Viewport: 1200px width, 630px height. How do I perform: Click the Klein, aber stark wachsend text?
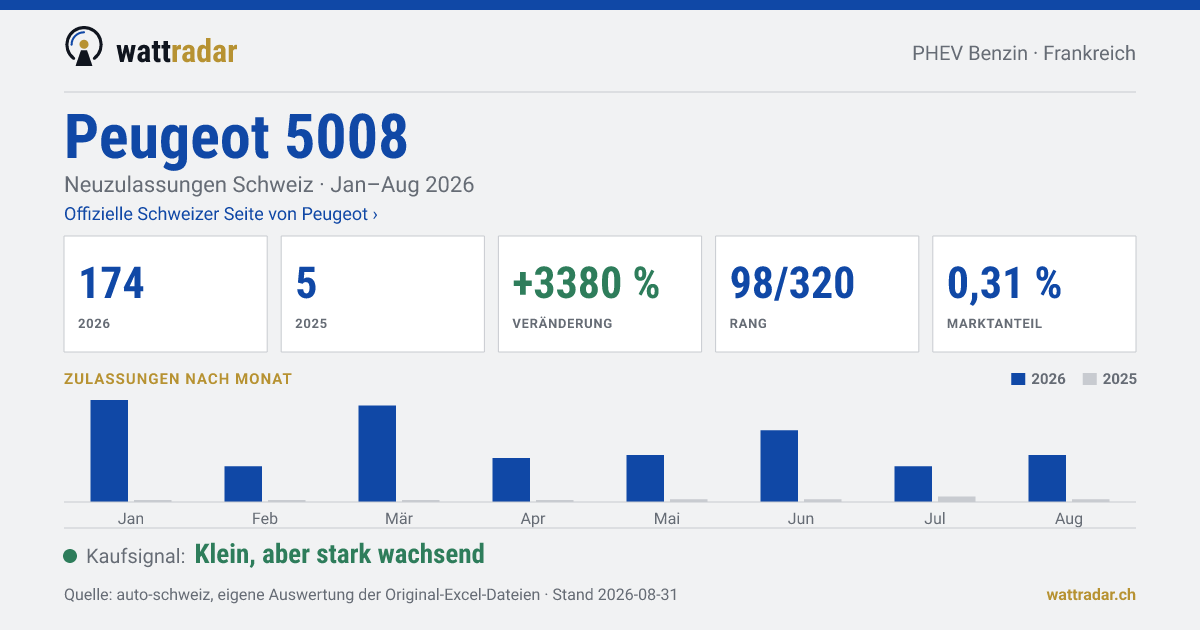339,554
